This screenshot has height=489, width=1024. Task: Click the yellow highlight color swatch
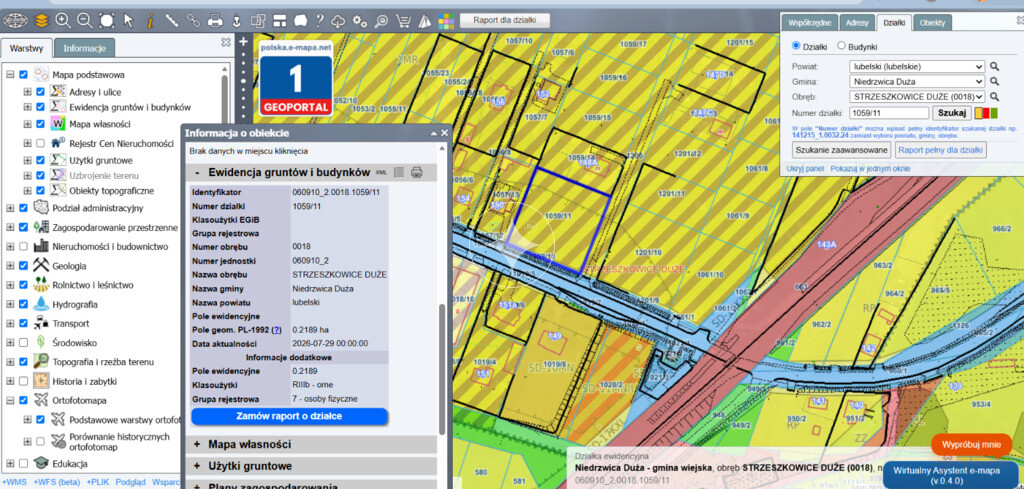[978, 113]
